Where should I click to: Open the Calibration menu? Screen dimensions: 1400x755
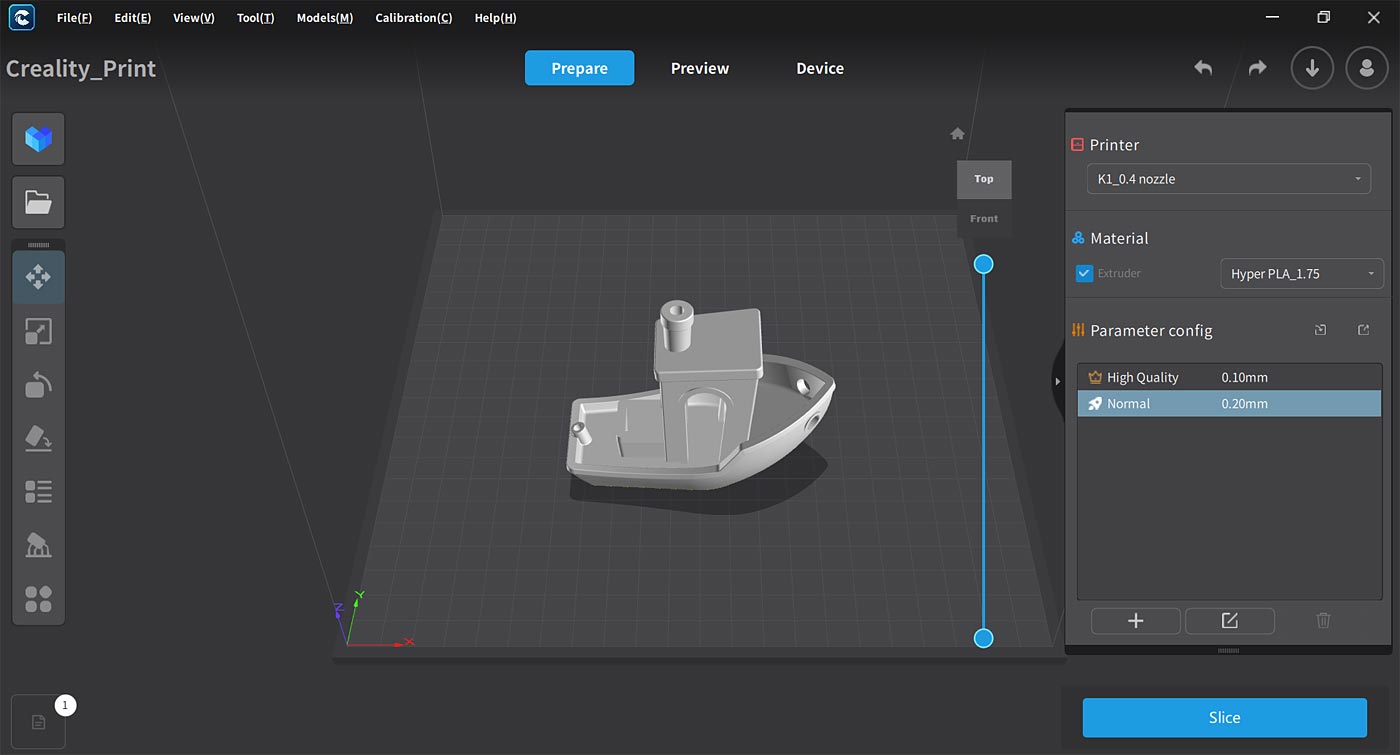pyautogui.click(x=413, y=17)
